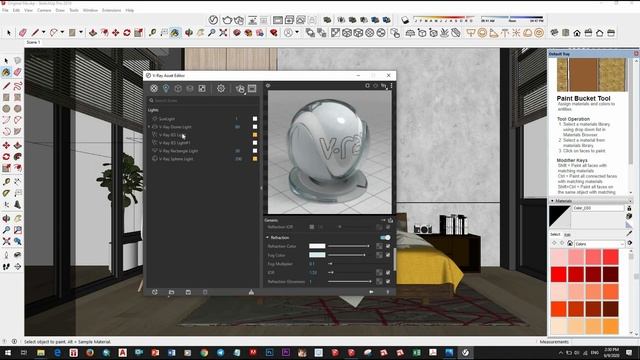Select the Orbit tool in top toolbar

(x=189, y=33)
